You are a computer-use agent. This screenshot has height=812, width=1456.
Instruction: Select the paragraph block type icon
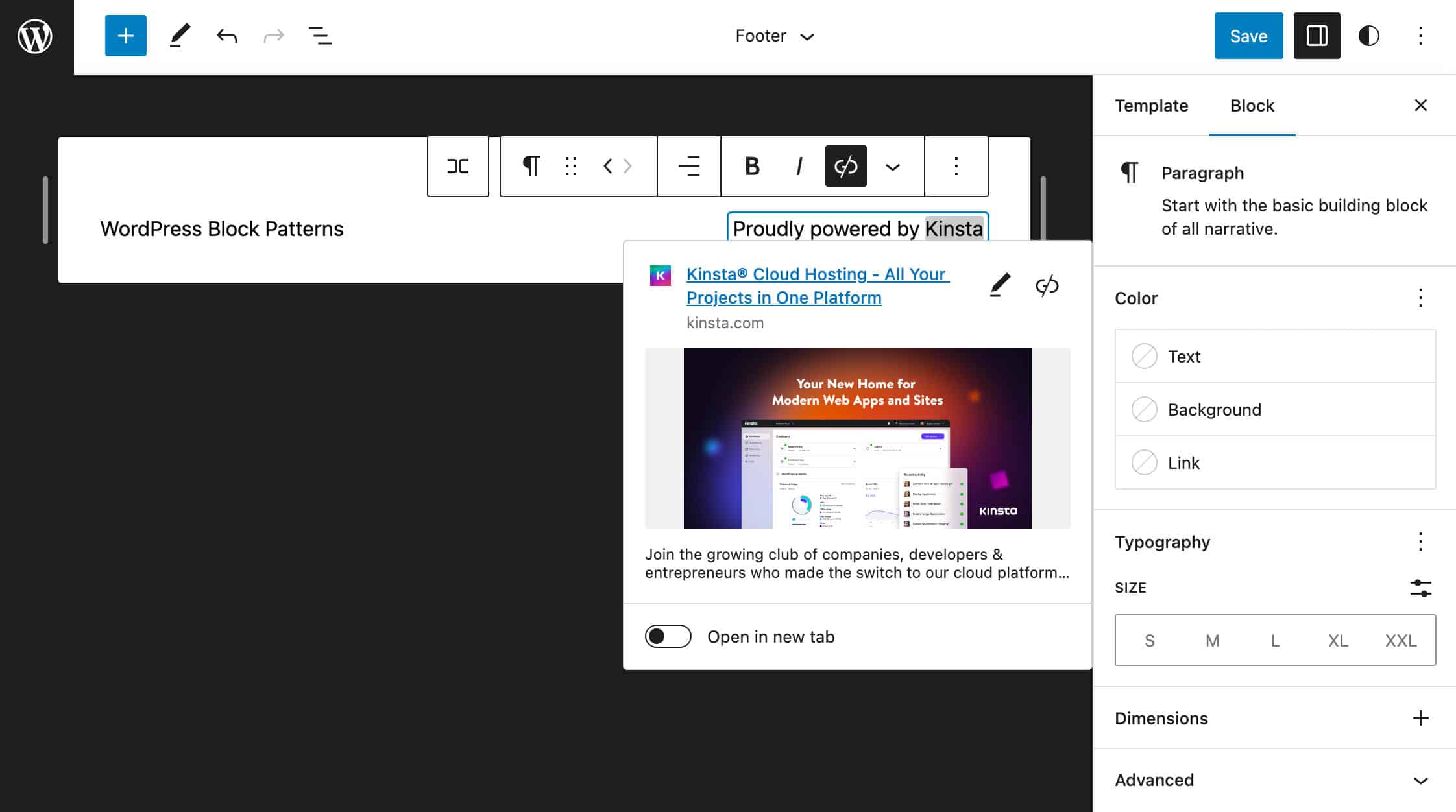(531, 166)
